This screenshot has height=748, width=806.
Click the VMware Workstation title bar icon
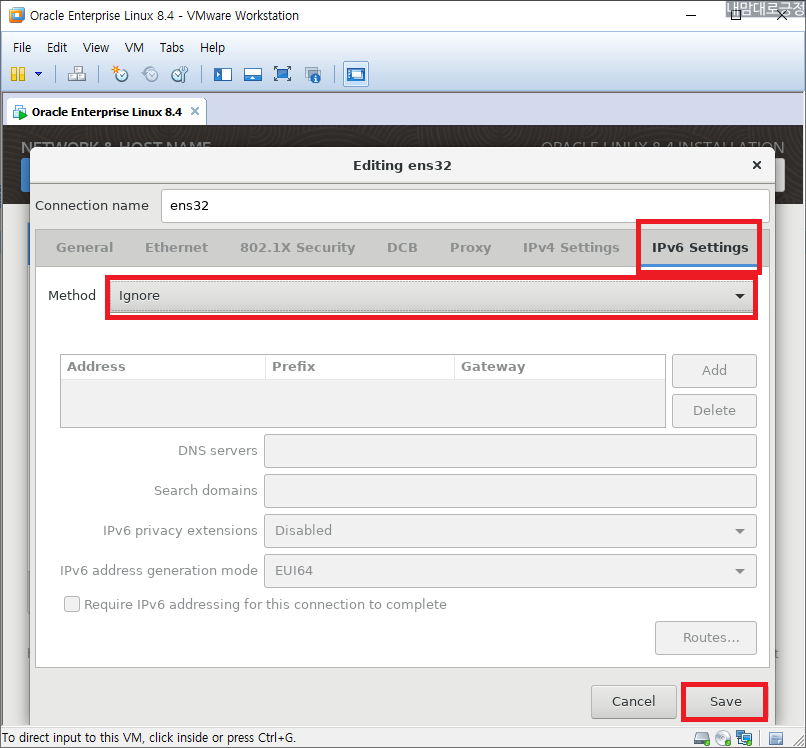[16, 15]
